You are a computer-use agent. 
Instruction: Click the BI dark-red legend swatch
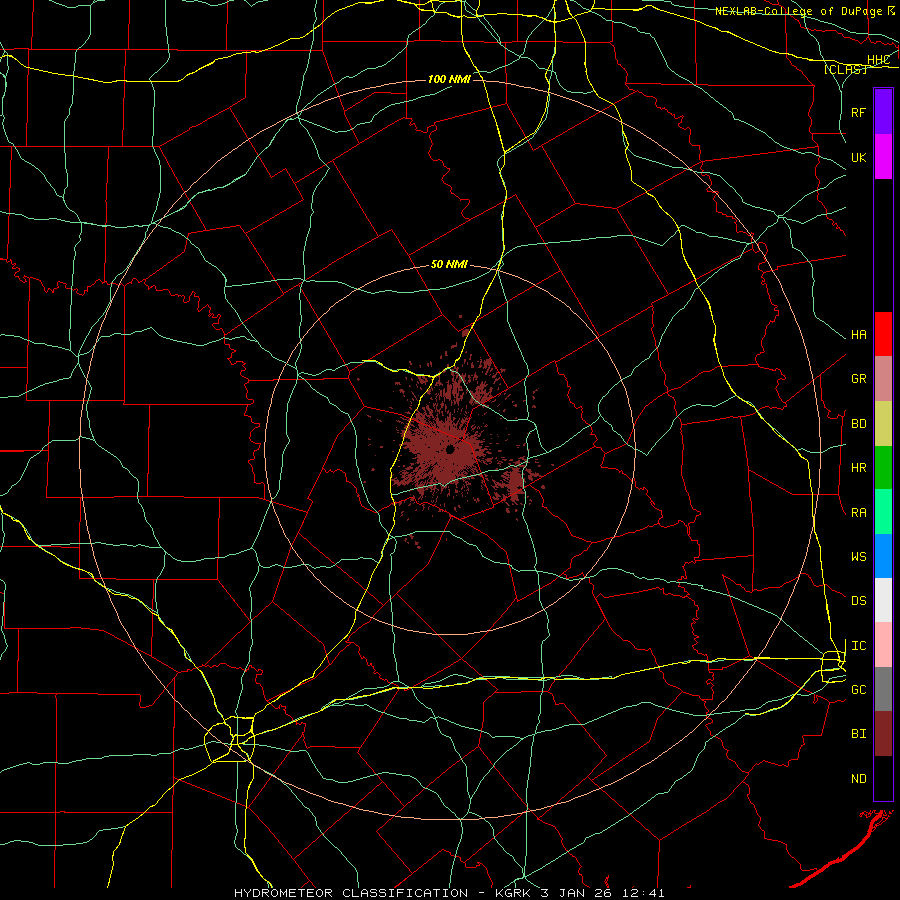[883, 734]
